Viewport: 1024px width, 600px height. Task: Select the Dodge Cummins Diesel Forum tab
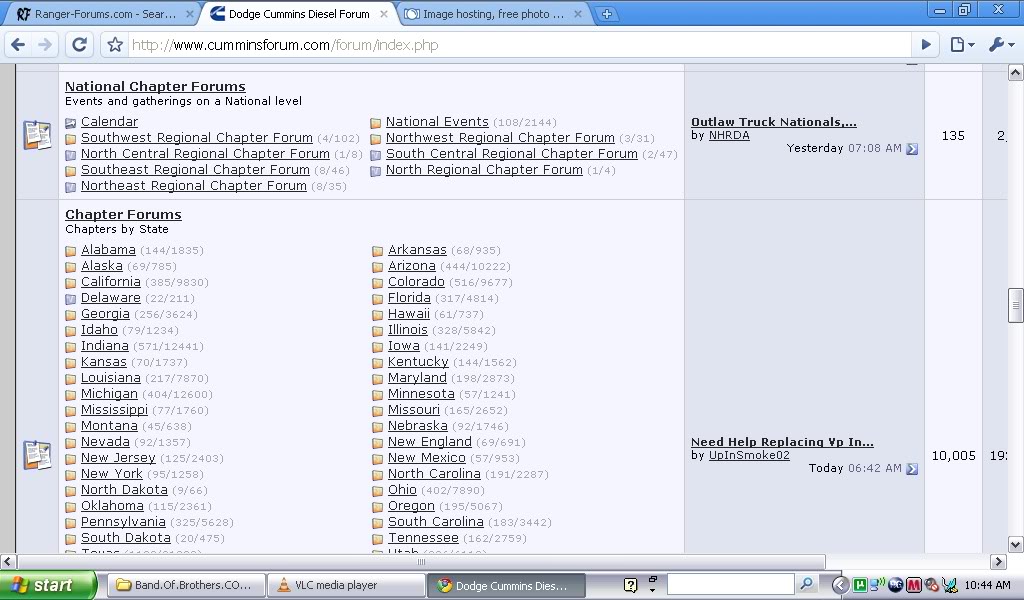tap(298, 14)
